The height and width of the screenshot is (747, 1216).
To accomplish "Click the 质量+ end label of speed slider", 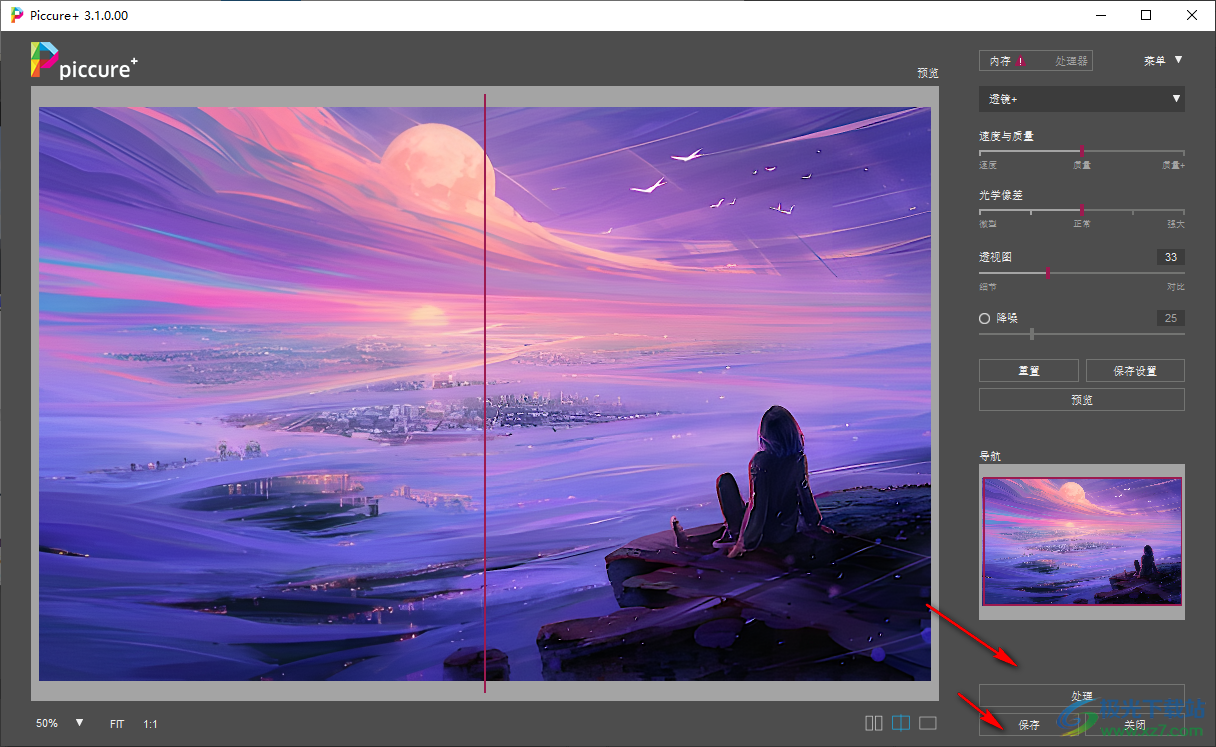I will coord(1173,165).
